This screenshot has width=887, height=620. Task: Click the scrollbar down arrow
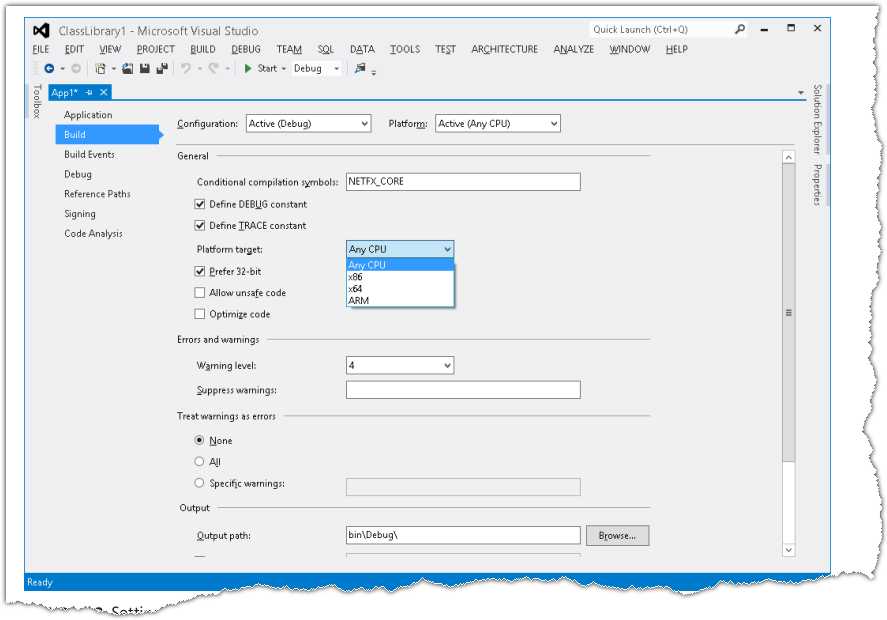tap(789, 550)
